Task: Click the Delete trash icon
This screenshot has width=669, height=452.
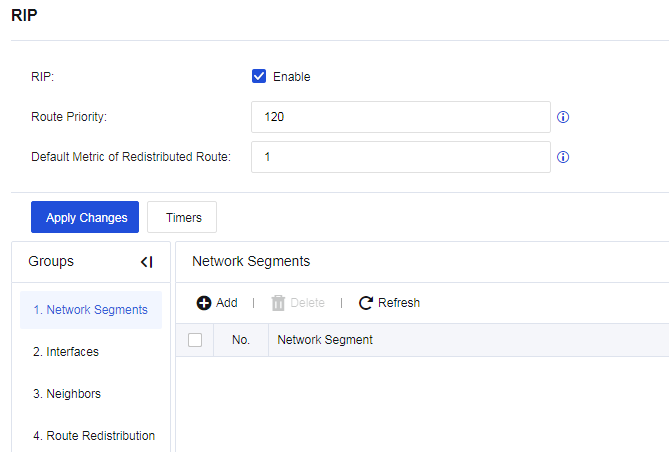Action: 279,303
